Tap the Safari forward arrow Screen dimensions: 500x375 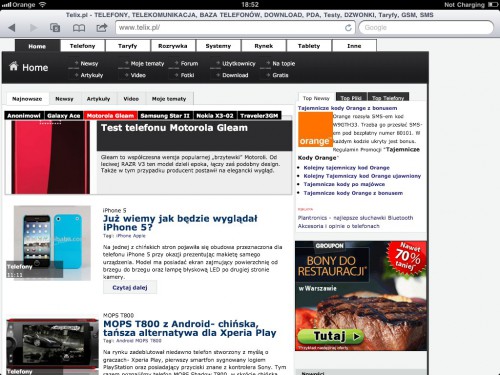coord(33,27)
